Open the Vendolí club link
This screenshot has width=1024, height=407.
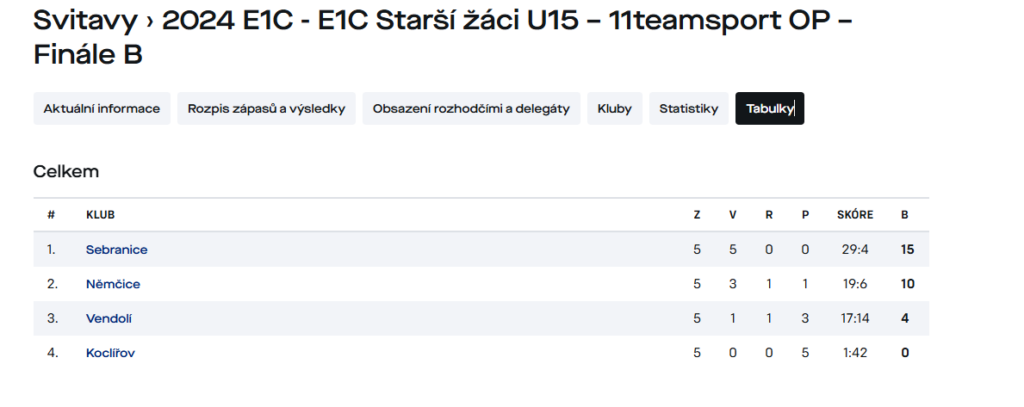[x=109, y=319]
